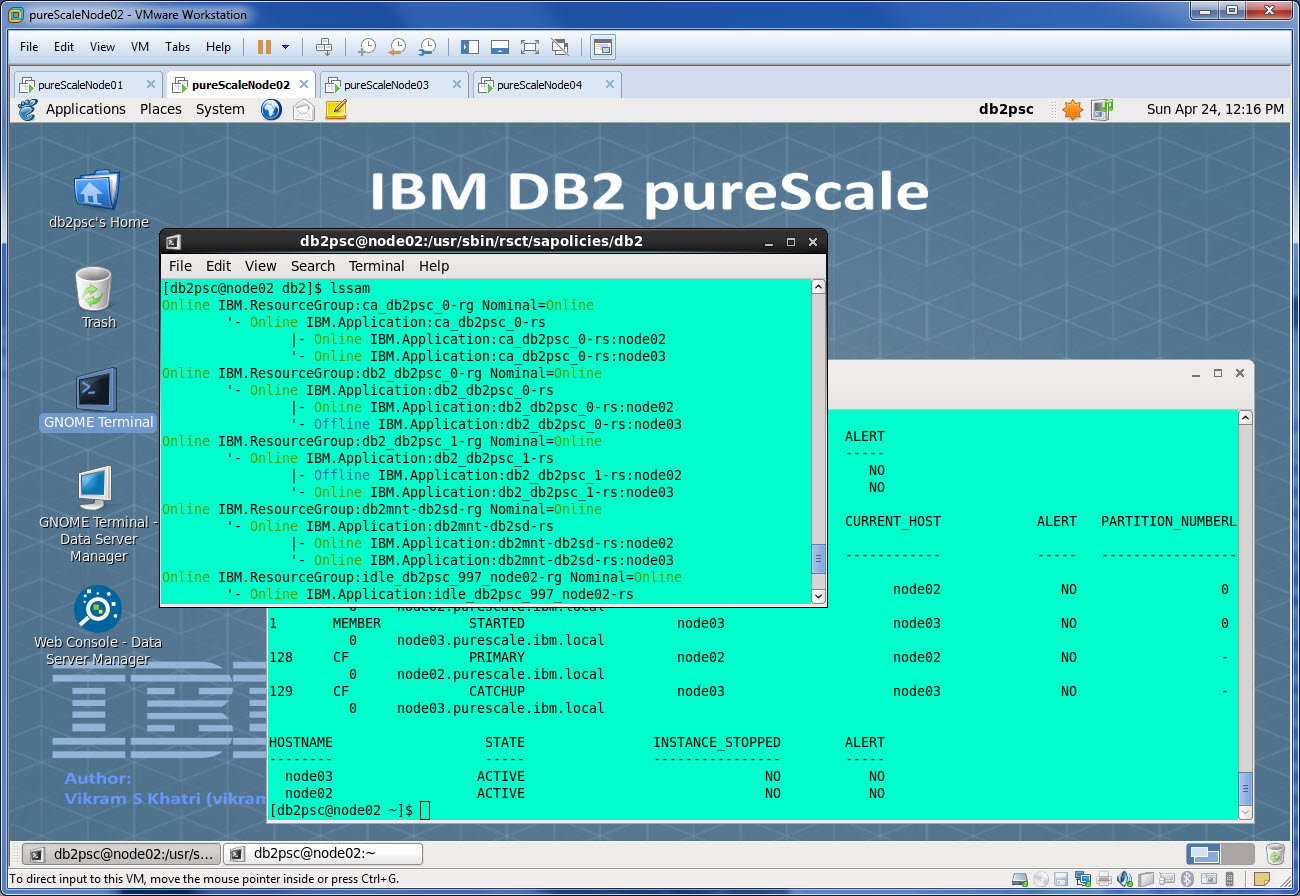This screenshot has width=1300, height=896.
Task: Open GNOME Applications menu
Action: (86, 109)
